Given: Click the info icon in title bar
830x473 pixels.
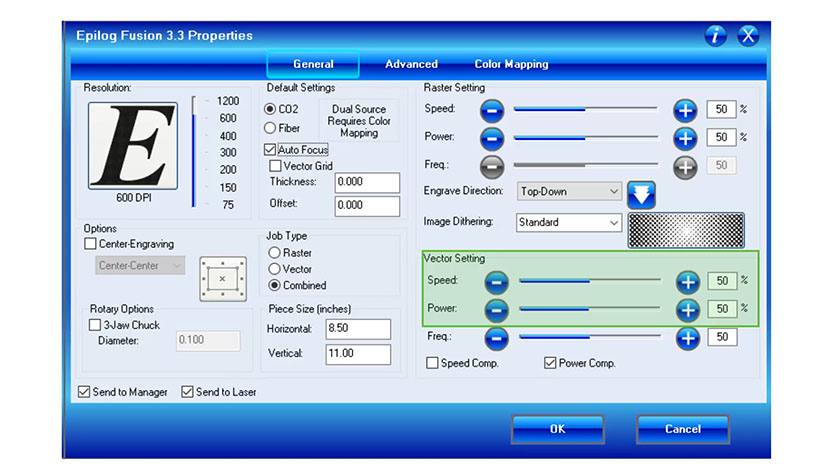Looking at the screenshot, I should [715, 36].
